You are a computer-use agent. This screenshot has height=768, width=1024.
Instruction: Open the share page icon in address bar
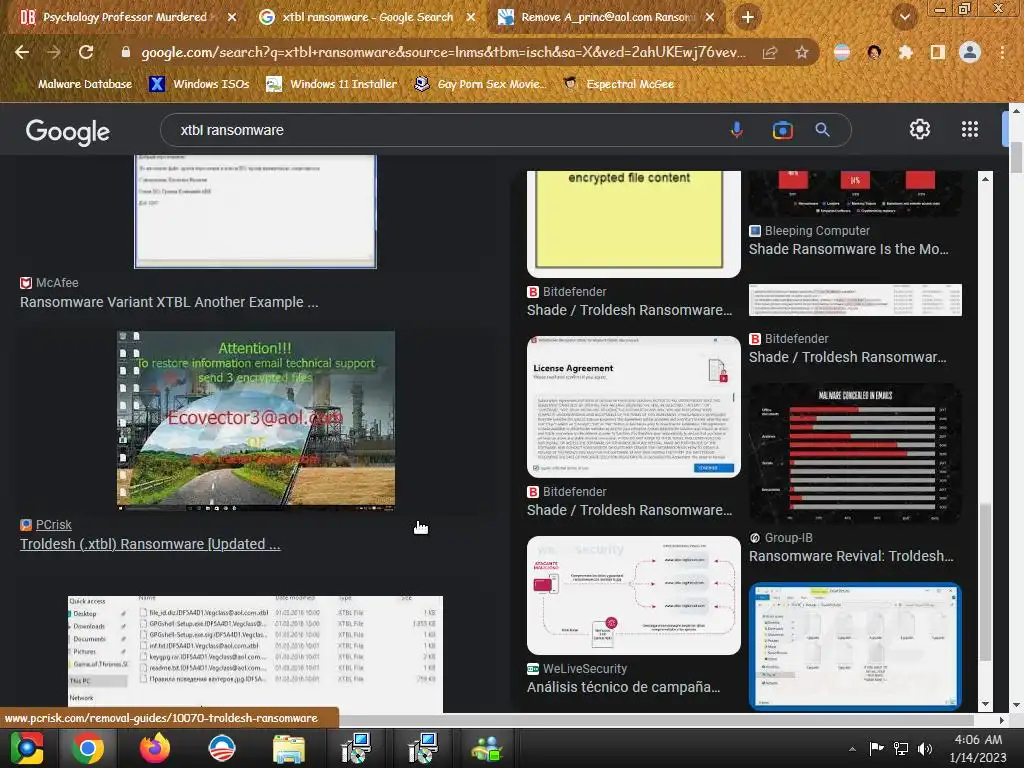pyautogui.click(x=770, y=52)
